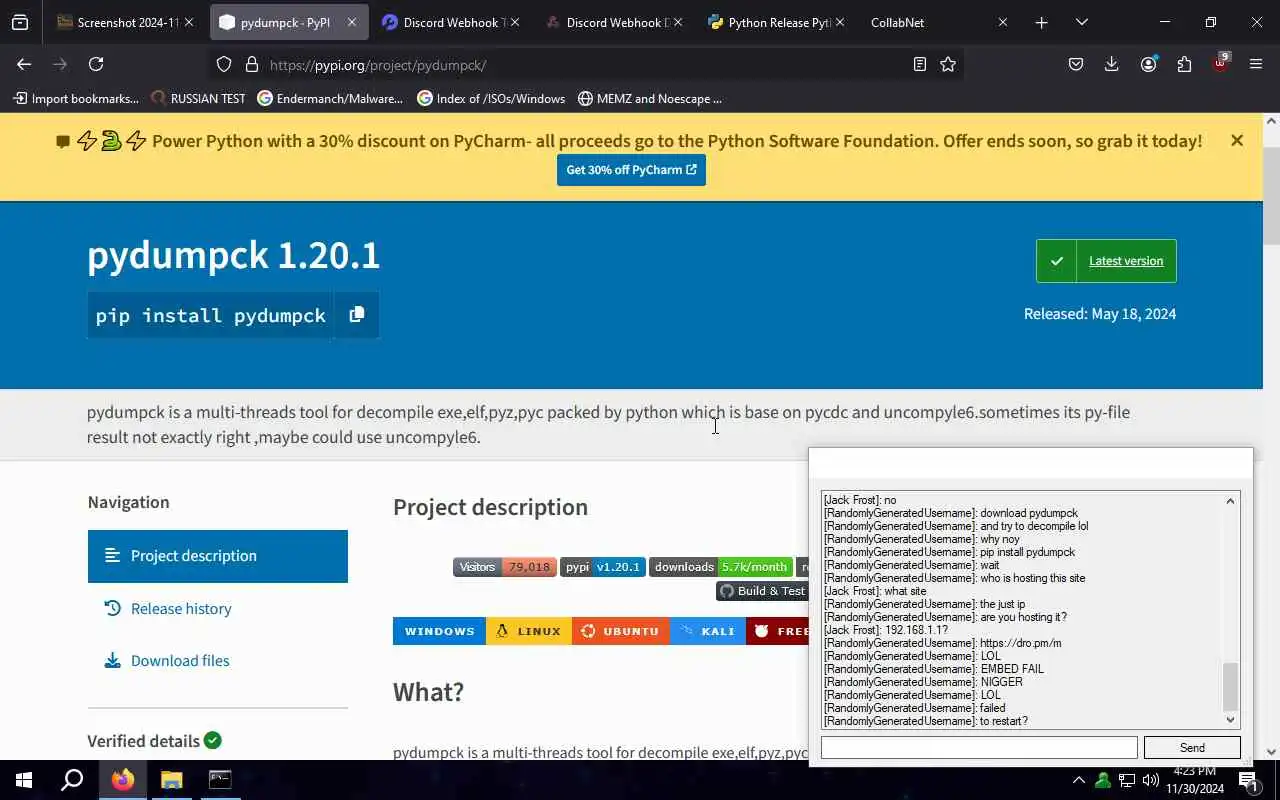This screenshot has height=800, width=1280.
Task: Close the CollabNet tab
Action: pyautogui.click(x=1003, y=22)
